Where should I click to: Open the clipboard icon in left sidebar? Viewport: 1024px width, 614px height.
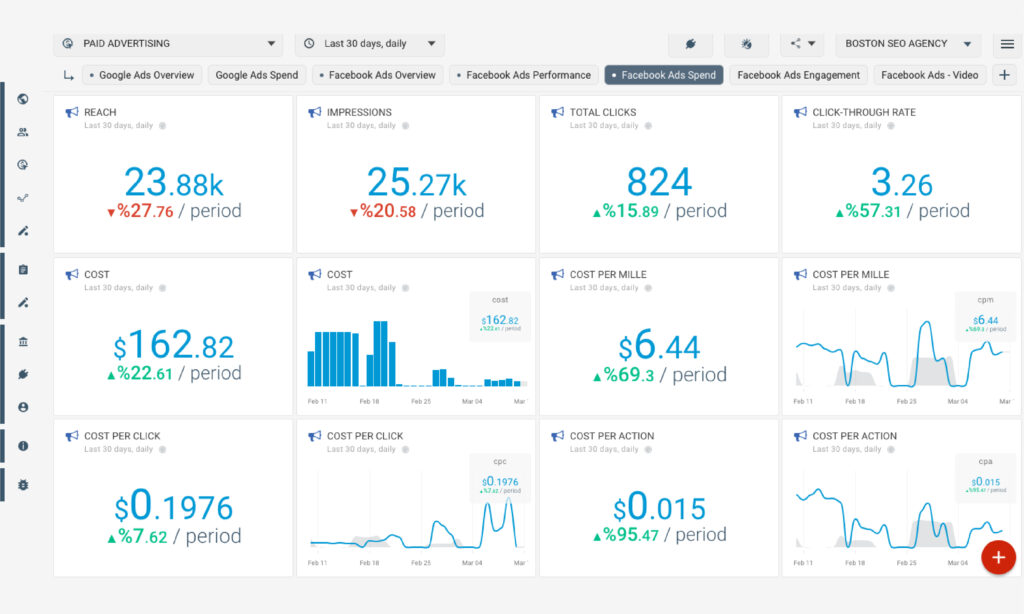pyautogui.click(x=23, y=269)
